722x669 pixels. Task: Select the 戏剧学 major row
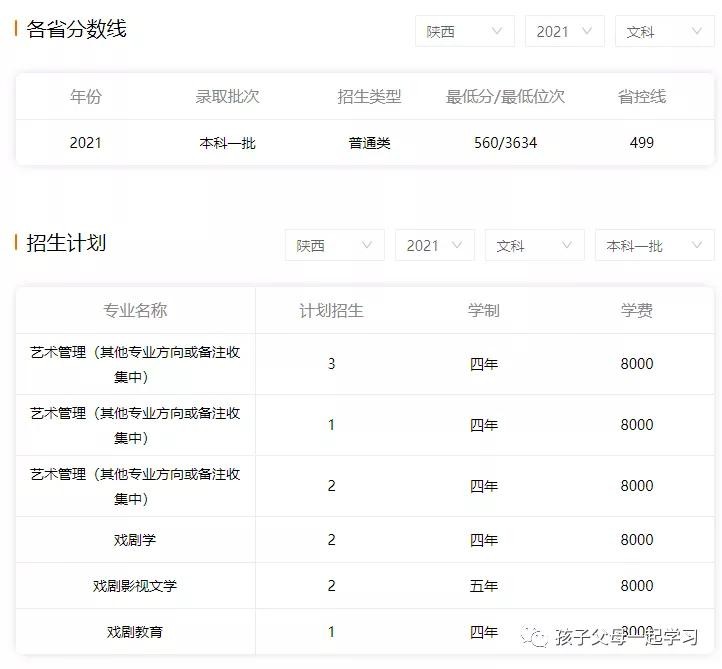coord(135,540)
